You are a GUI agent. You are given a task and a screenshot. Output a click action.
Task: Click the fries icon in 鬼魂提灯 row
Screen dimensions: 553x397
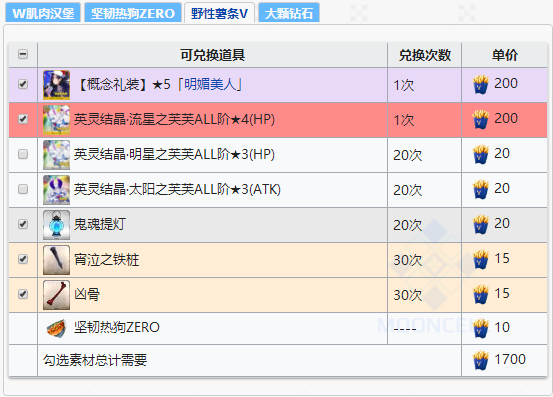click(481, 224)
